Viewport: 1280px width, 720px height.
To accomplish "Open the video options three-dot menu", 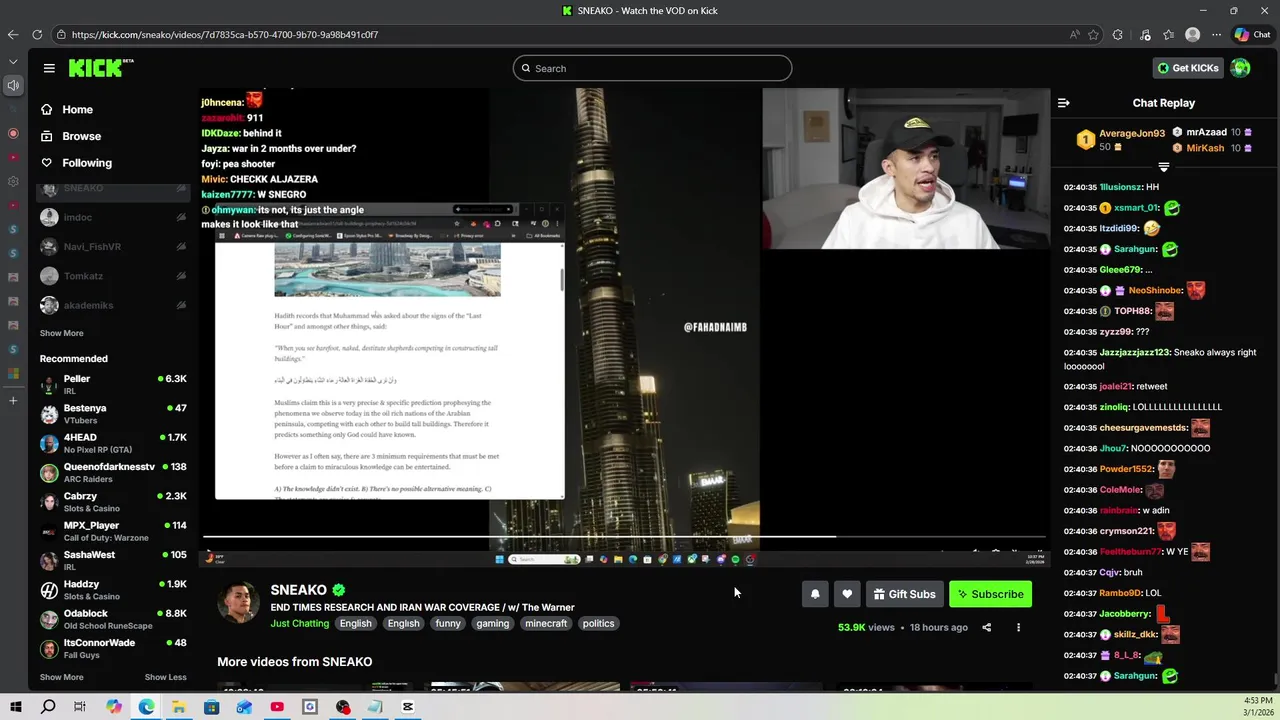I will (x=1018, y=628).
